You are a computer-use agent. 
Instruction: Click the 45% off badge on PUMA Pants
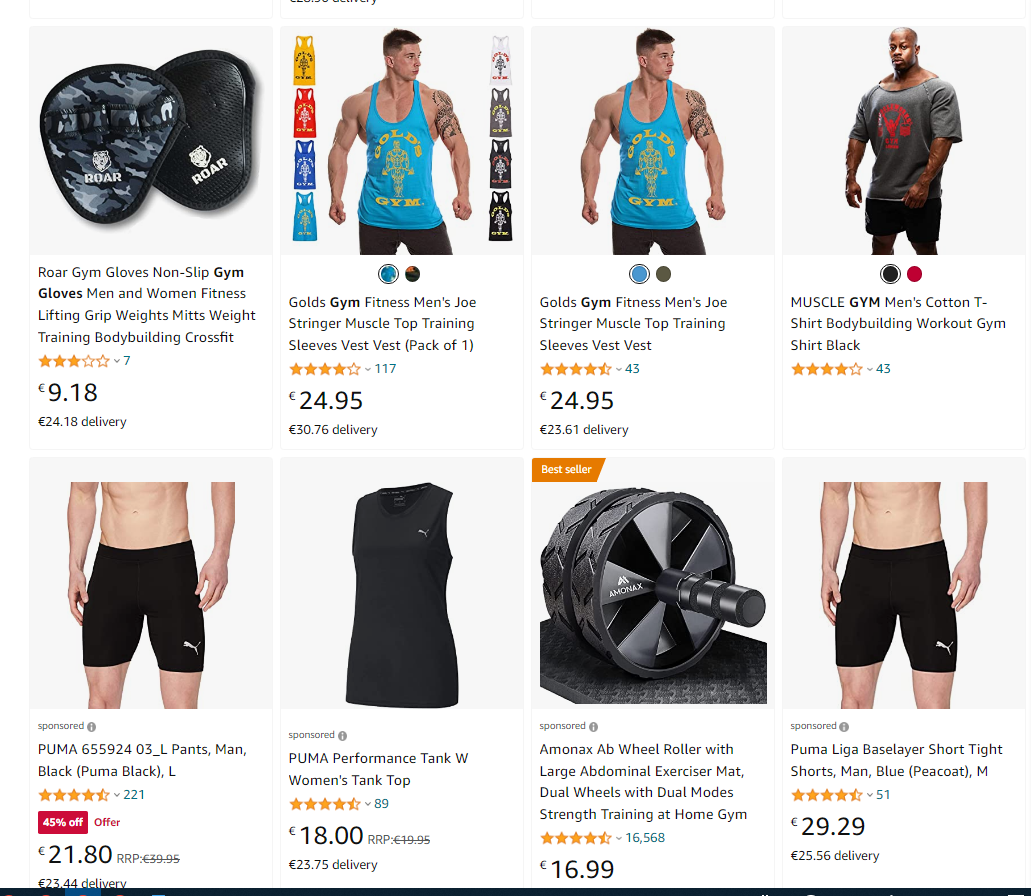point(63,822)
